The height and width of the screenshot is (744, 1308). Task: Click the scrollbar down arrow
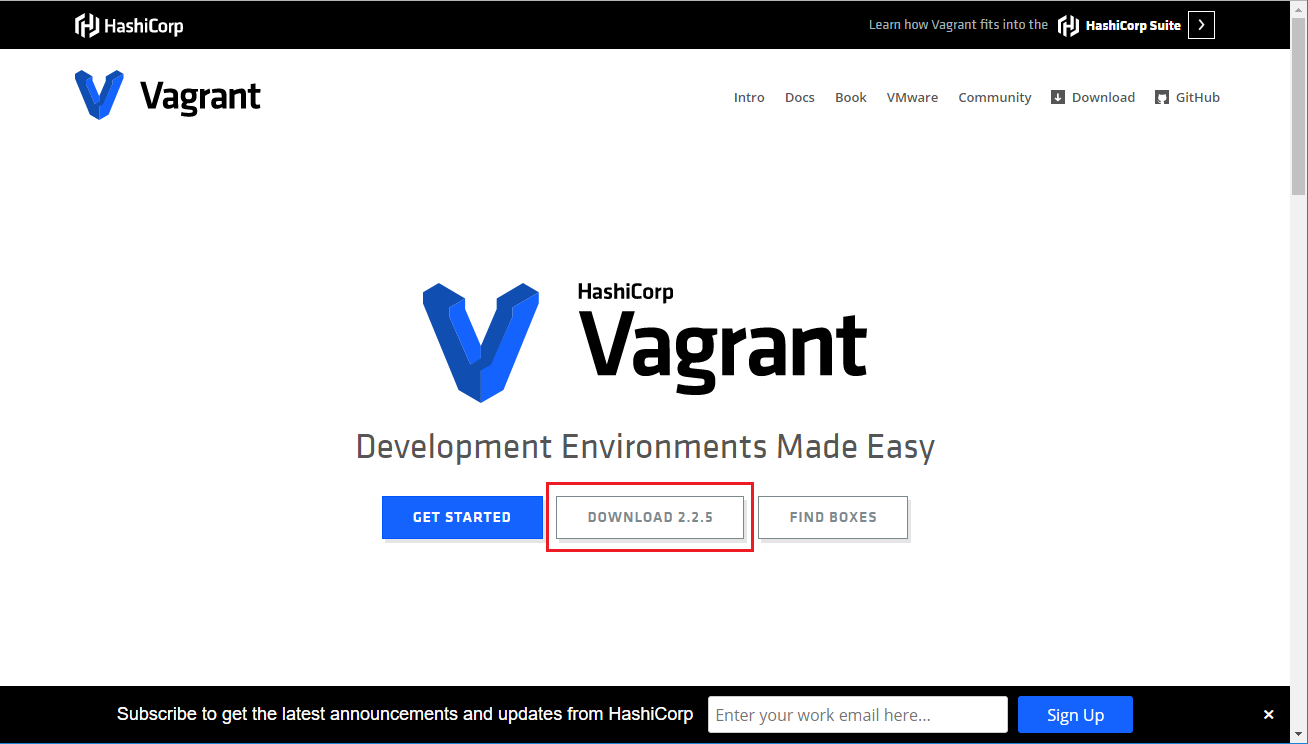1298,735
